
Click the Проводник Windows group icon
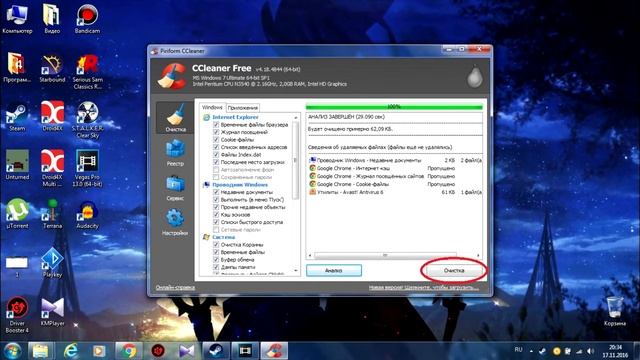coord(207,185)
